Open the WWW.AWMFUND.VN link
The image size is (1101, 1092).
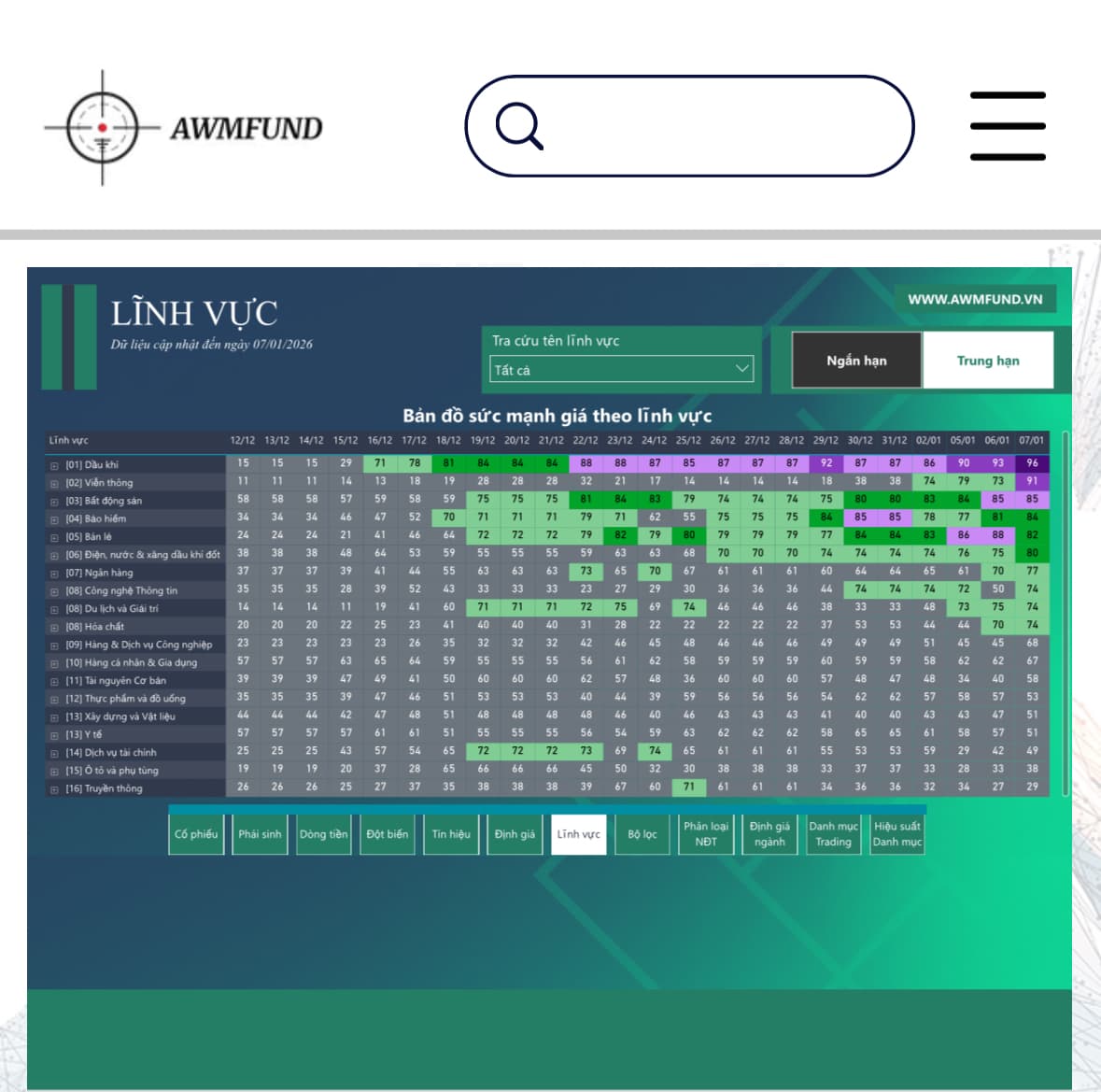[x=975, y=299]
